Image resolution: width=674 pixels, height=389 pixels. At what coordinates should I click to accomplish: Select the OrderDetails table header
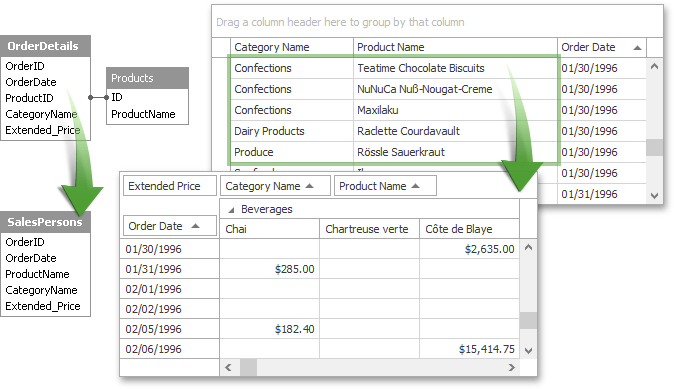point(46,46)
